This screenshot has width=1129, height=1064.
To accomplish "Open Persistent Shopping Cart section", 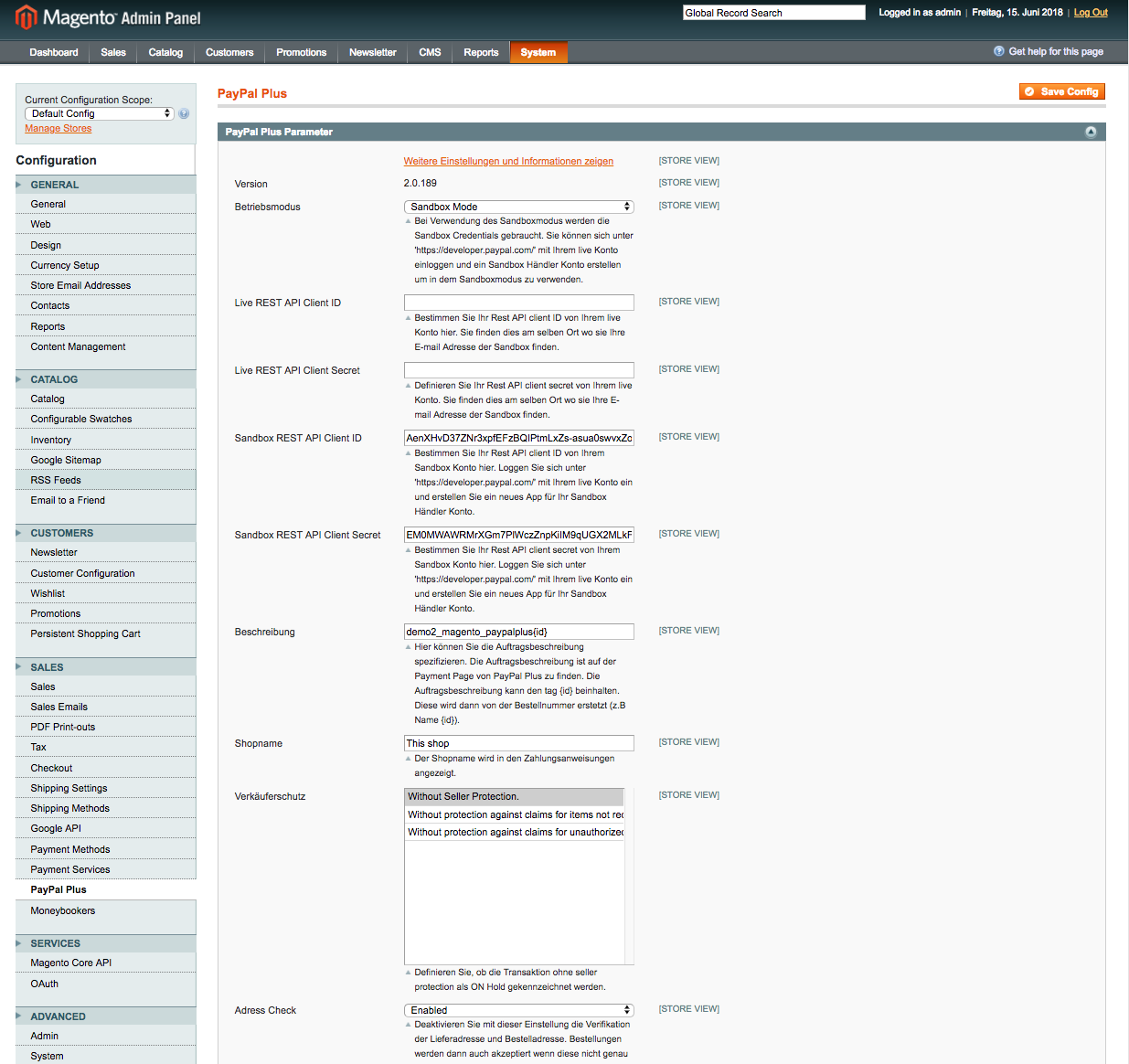I will pos(106,634).
